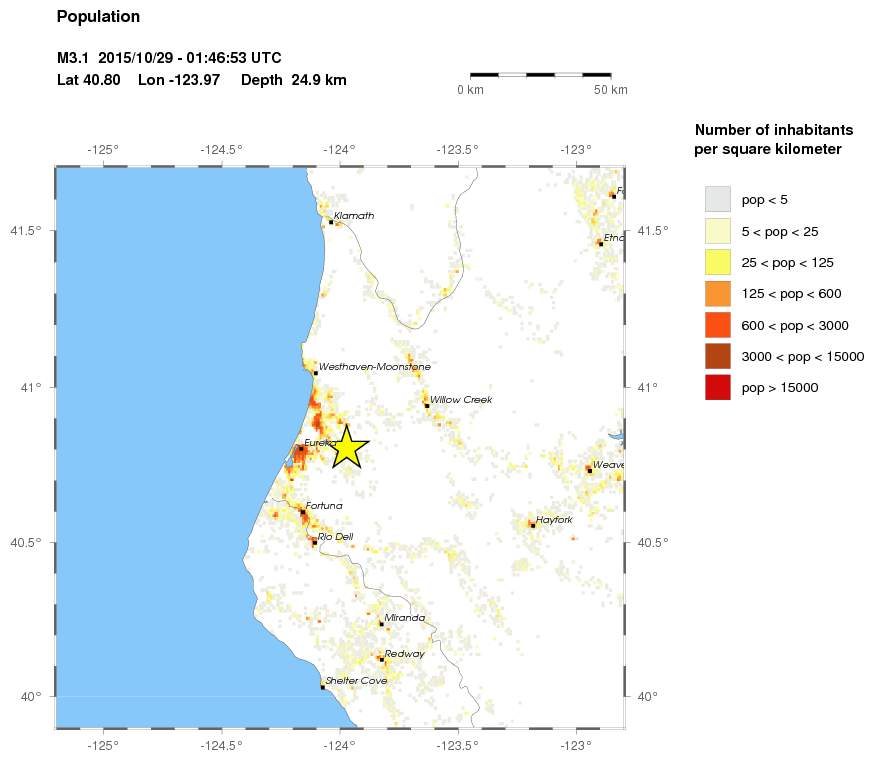
Task: Click the 'pop < 5' legend text
Action: click(764, 200)
